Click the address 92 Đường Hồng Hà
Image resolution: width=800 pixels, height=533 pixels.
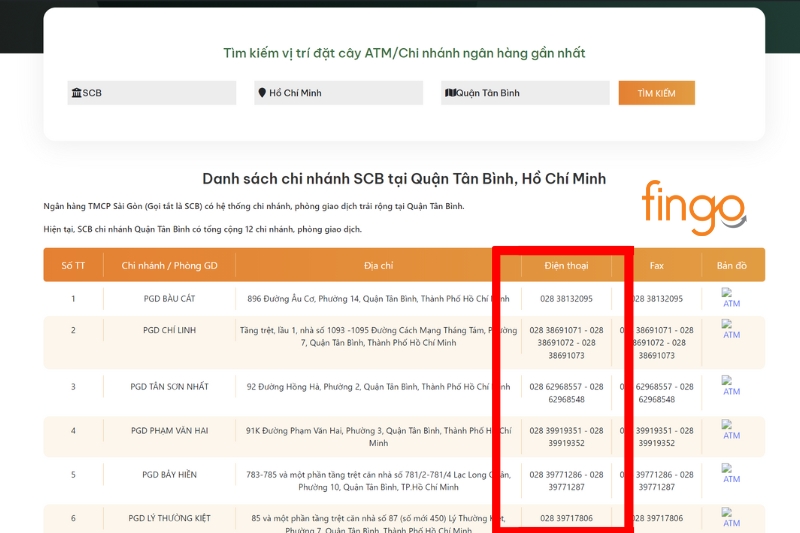click(x=378, y=387)
